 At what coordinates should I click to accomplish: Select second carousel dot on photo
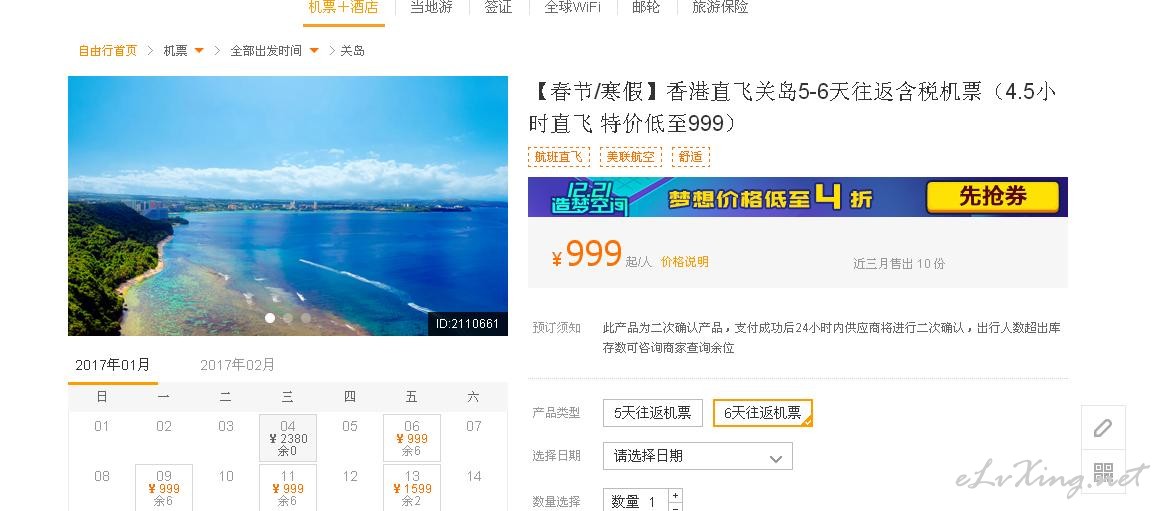click(288, 318)
